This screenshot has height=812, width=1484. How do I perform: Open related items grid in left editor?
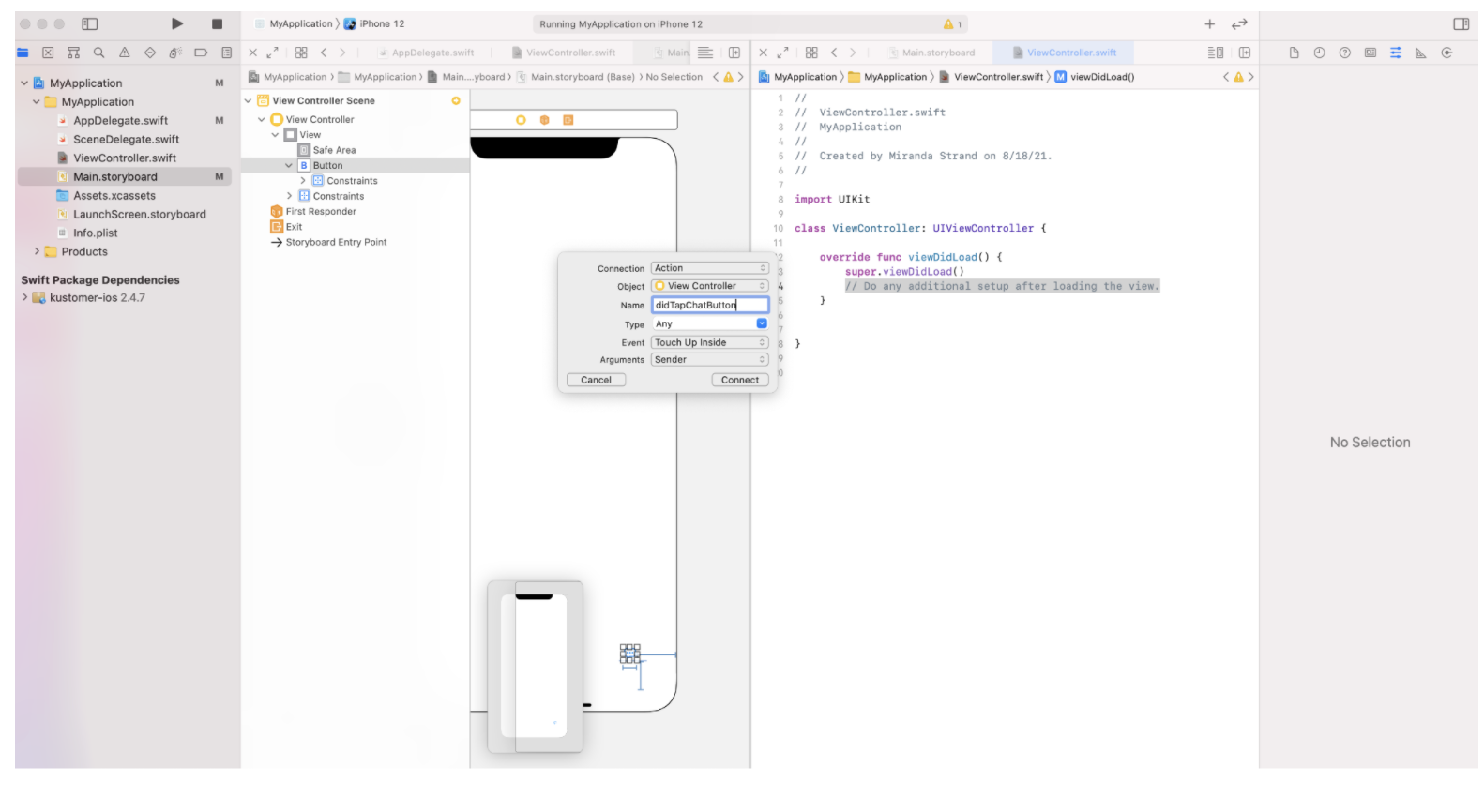[x=301, y=53]
